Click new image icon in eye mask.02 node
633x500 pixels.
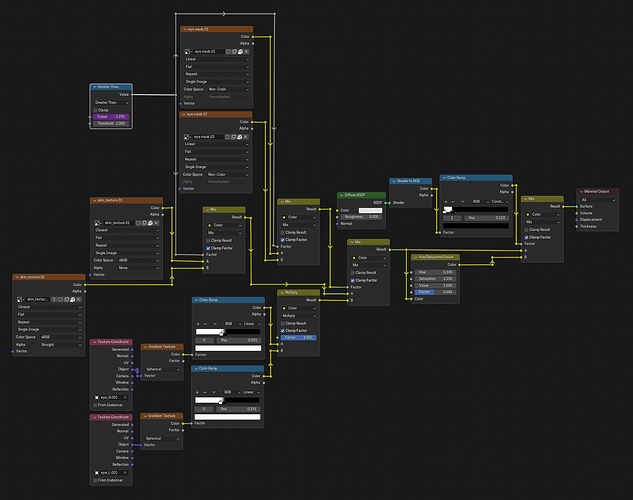[x=233, y=137]
